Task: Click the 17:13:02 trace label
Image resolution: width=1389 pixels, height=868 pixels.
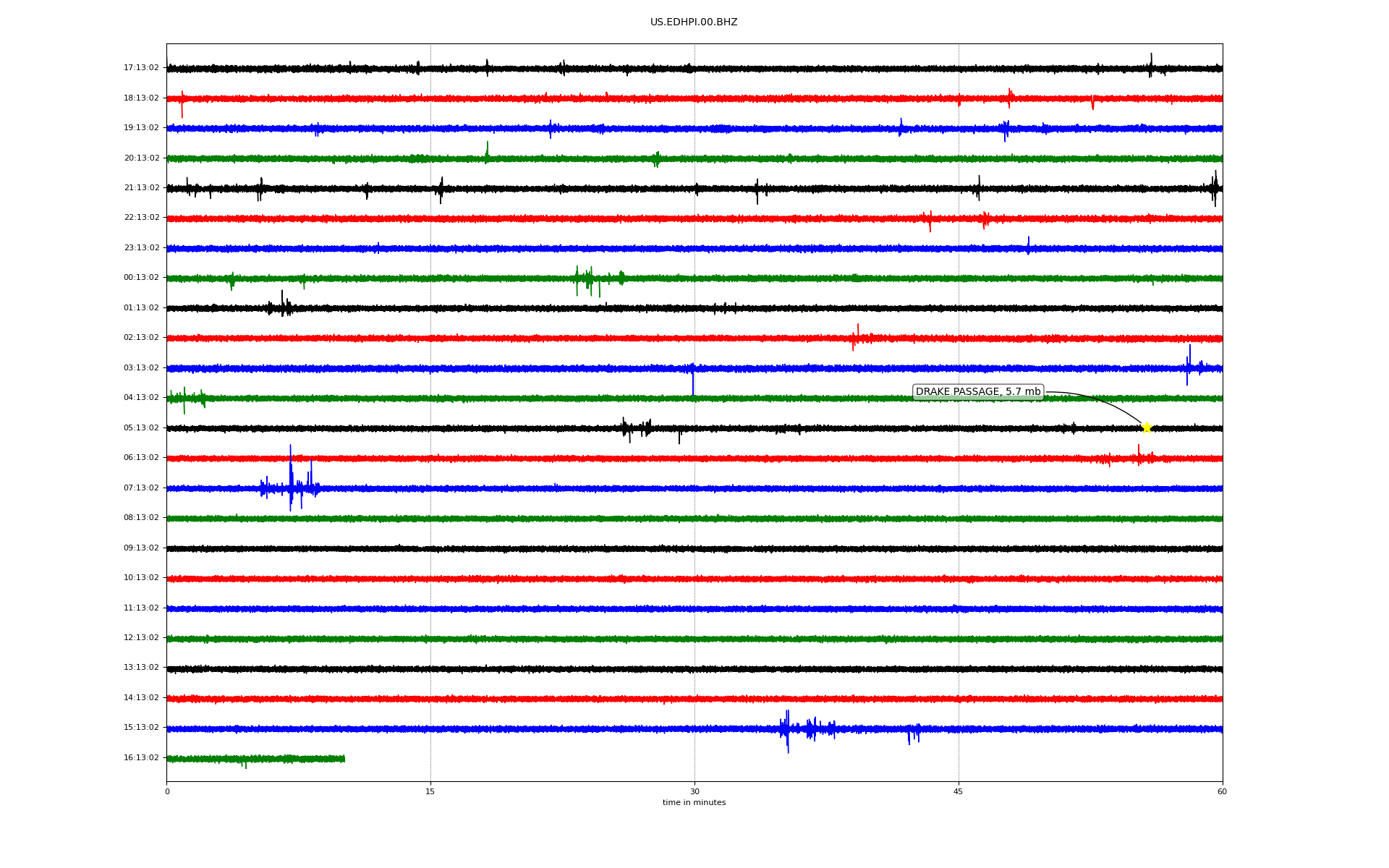Action: [141, 68]
